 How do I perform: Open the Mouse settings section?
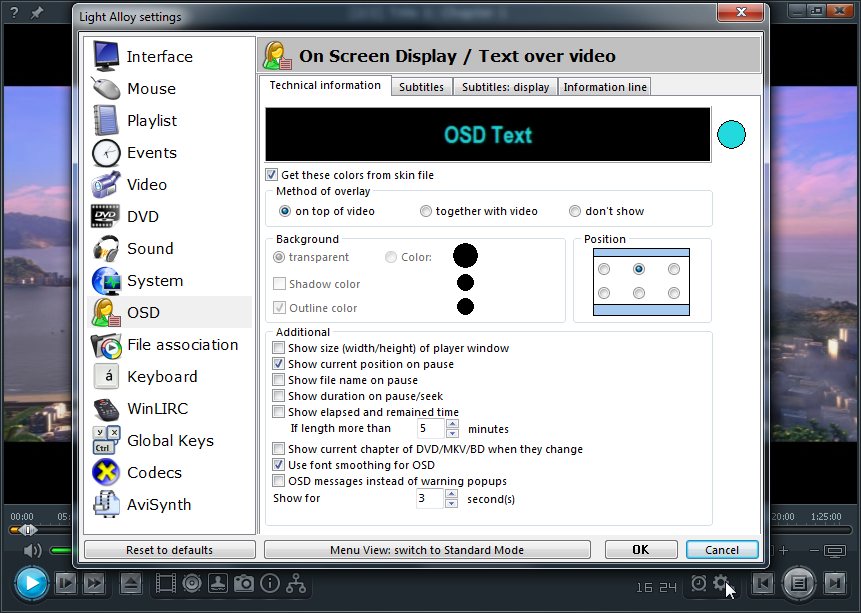pos(169,88)
